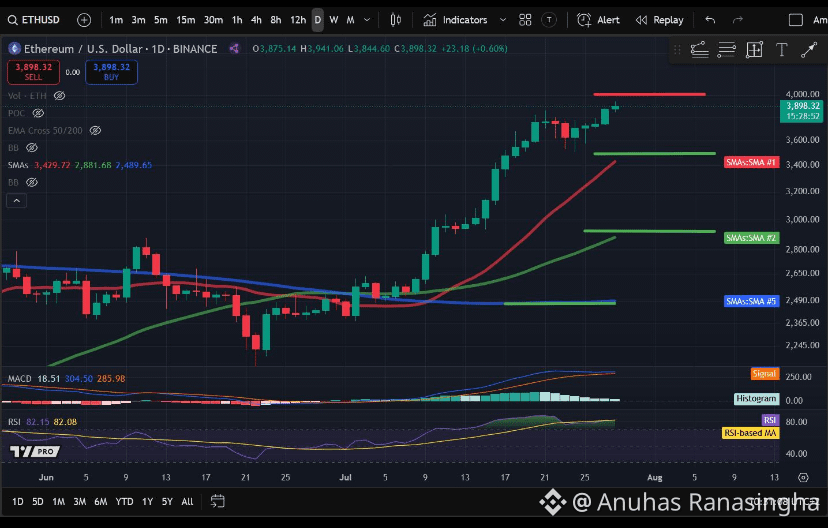
Task: Select the Text drawing tool
Action: click(782, 50)
